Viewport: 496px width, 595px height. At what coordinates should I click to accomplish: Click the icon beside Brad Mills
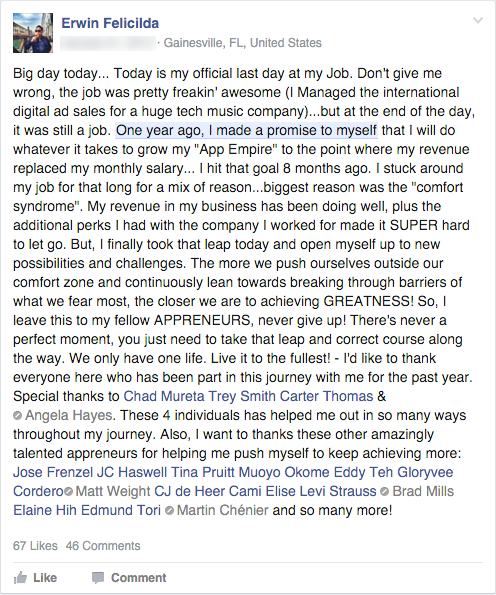point(384,491)
